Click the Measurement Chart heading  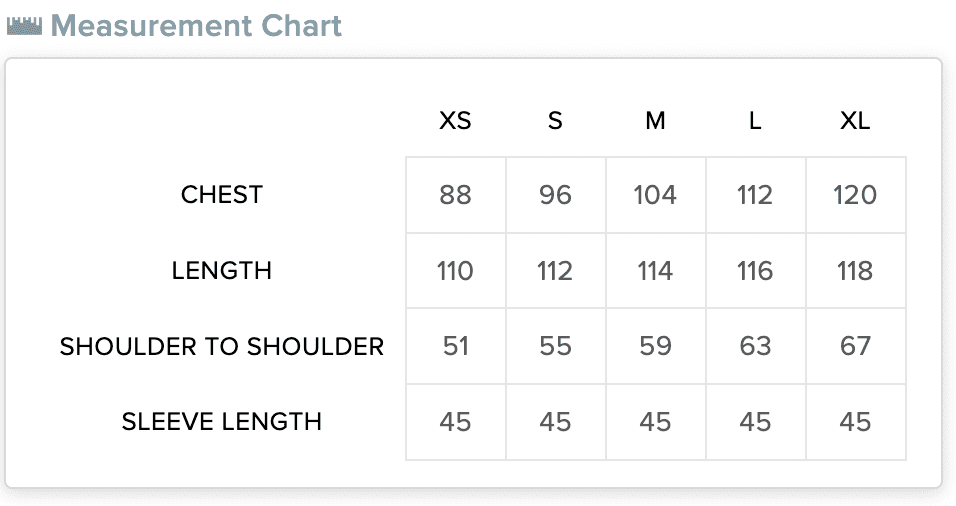pyautogui.click(x=196, y=26)
